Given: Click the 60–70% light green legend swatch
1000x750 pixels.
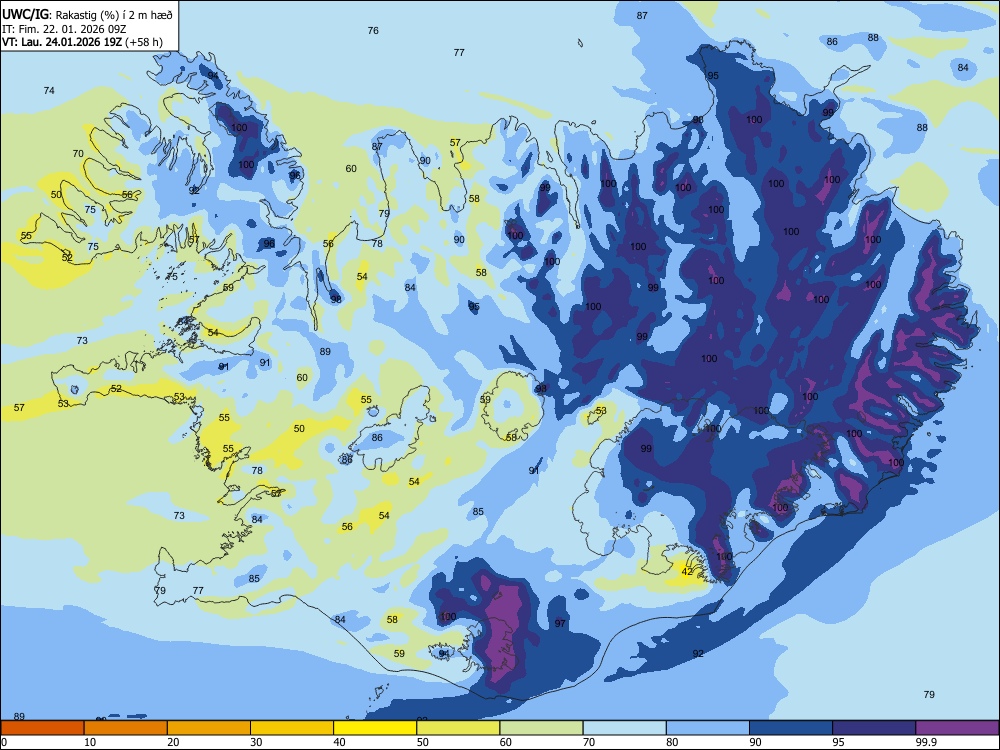Looking at the screenshot, I should click(541, 728).
